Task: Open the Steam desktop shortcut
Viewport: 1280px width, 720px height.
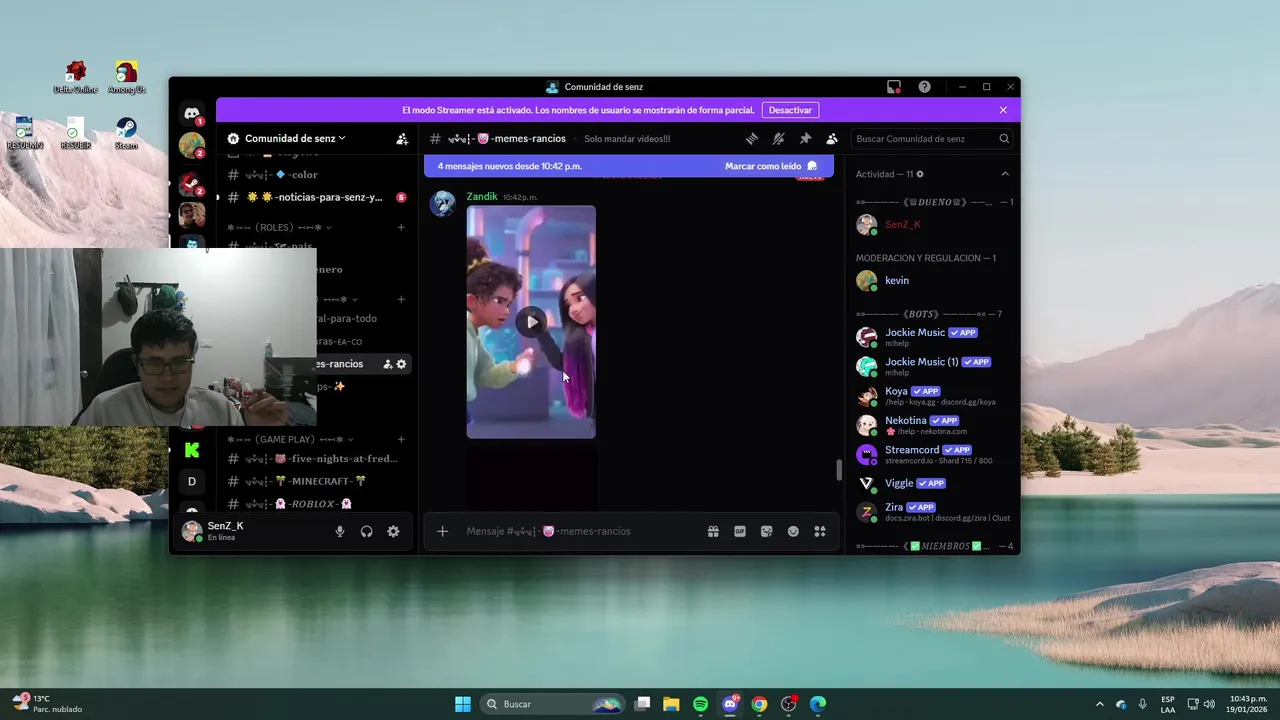Action: 126,133
